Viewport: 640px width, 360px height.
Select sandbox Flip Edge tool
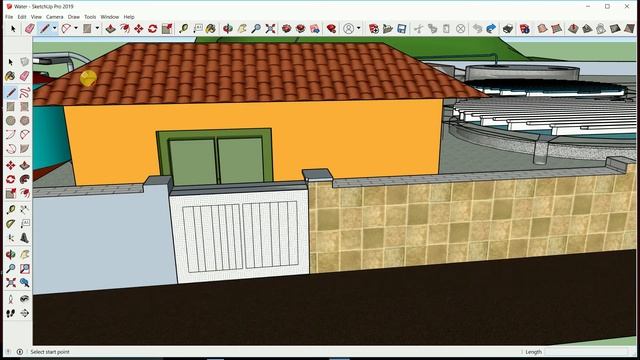(629, 29)
